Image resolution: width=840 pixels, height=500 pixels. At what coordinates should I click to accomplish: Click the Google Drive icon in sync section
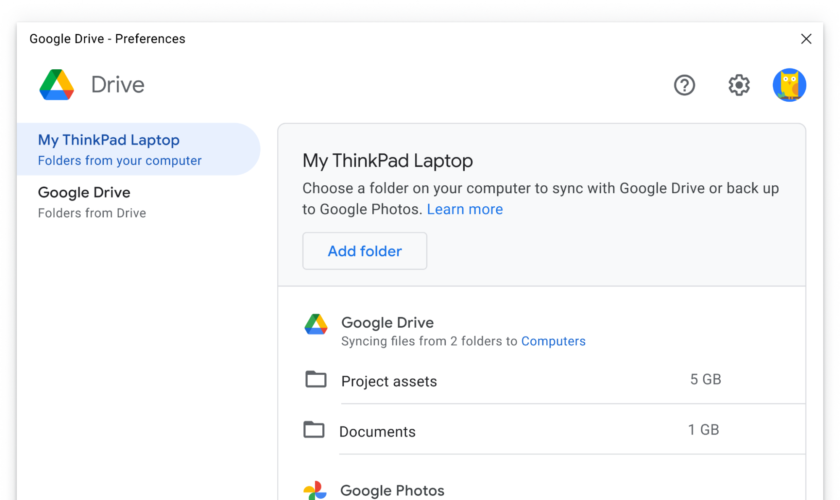(x=316, y=324)
